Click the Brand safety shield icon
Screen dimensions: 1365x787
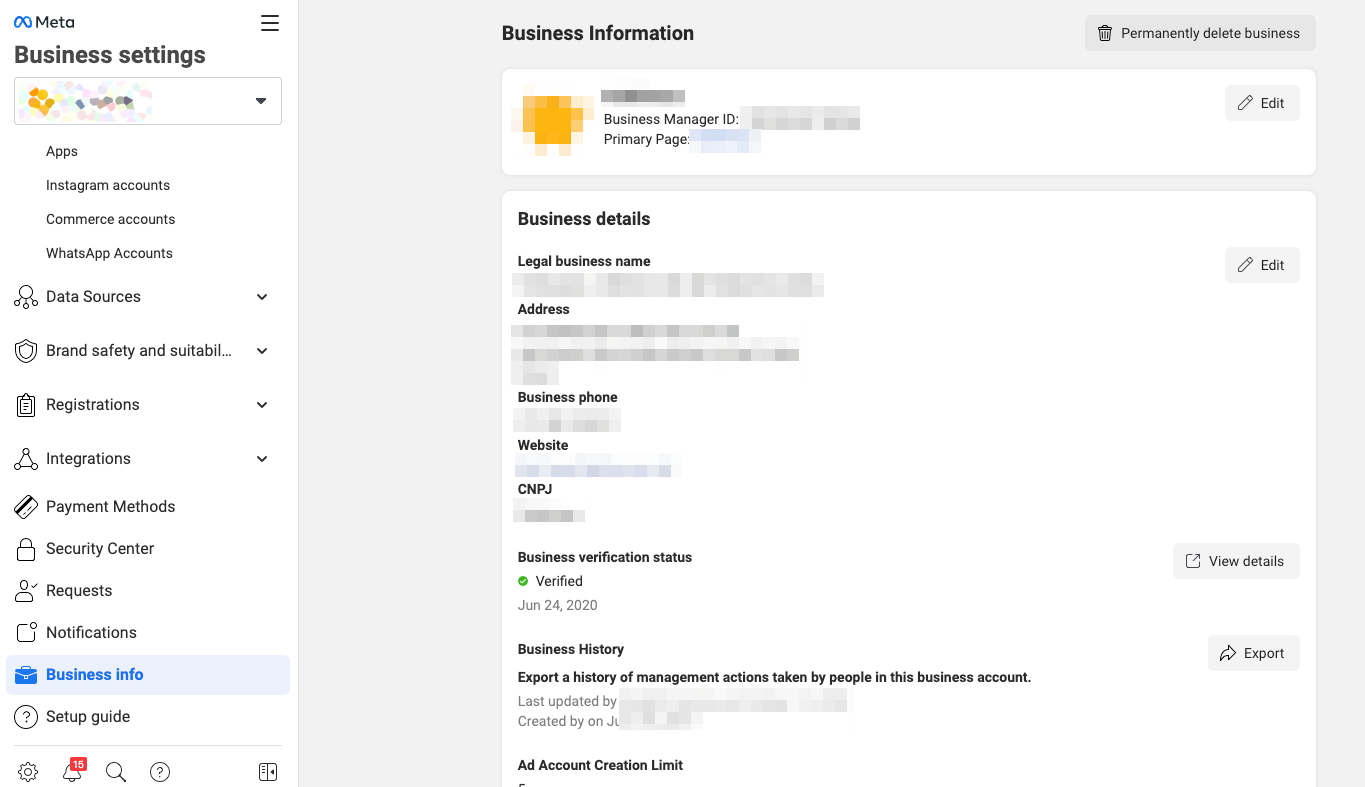[x=26, y=351]
